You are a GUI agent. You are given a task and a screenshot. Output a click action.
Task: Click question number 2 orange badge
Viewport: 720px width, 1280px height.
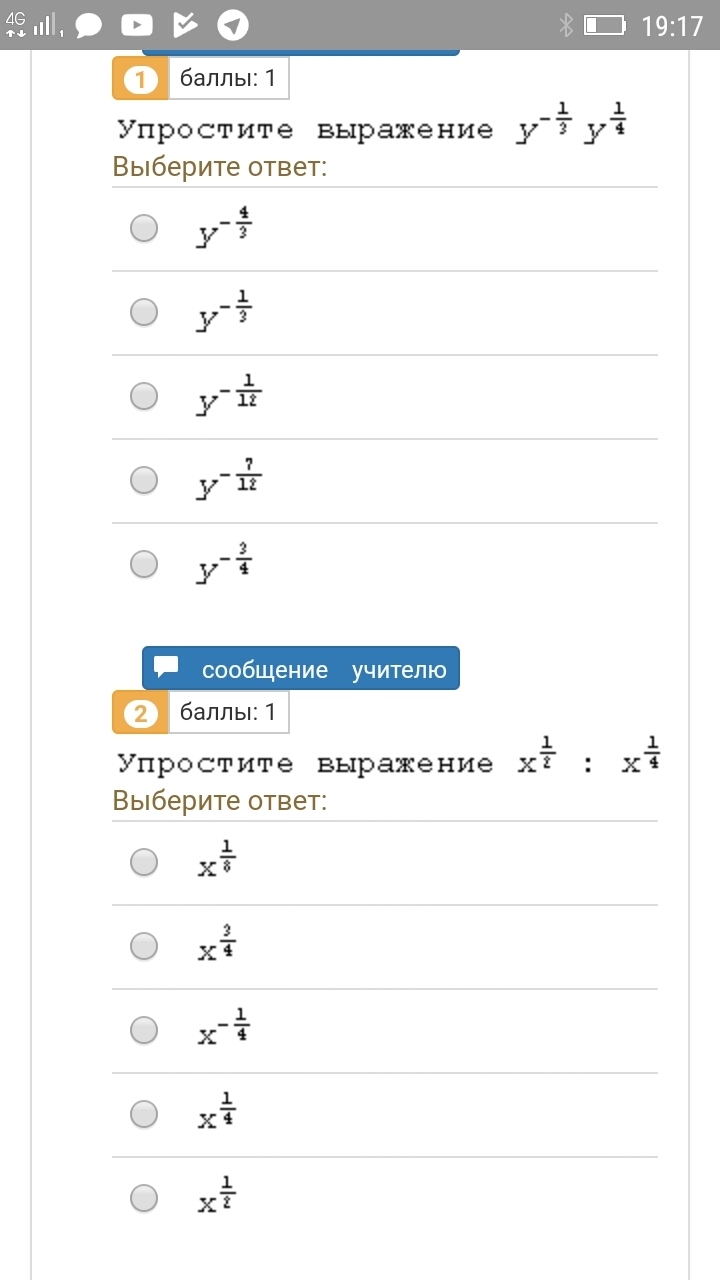140,713
